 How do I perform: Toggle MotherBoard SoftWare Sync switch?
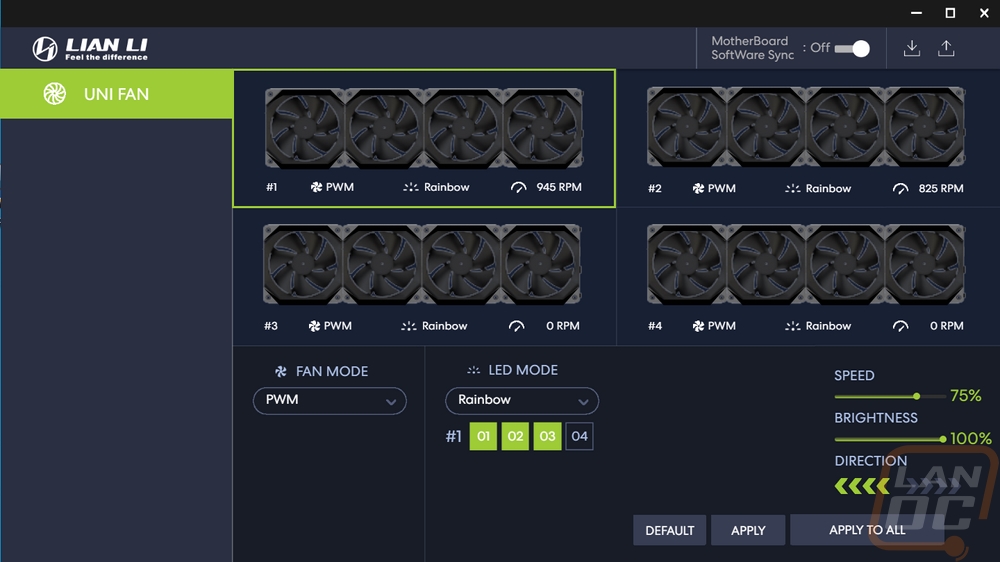[x=852, y=48]
